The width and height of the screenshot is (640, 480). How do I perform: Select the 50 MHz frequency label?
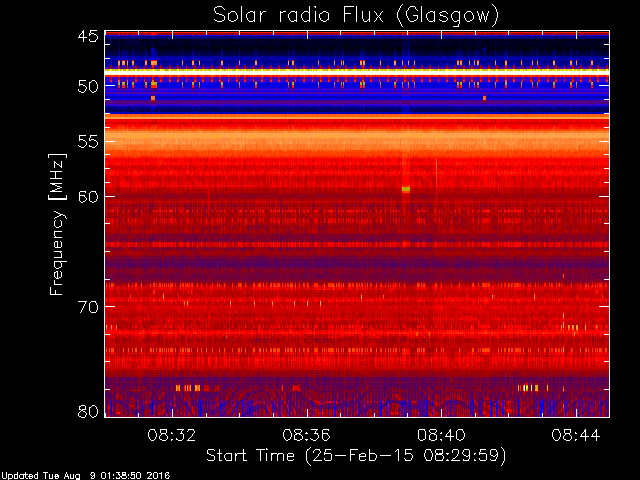tap(88, 87)
